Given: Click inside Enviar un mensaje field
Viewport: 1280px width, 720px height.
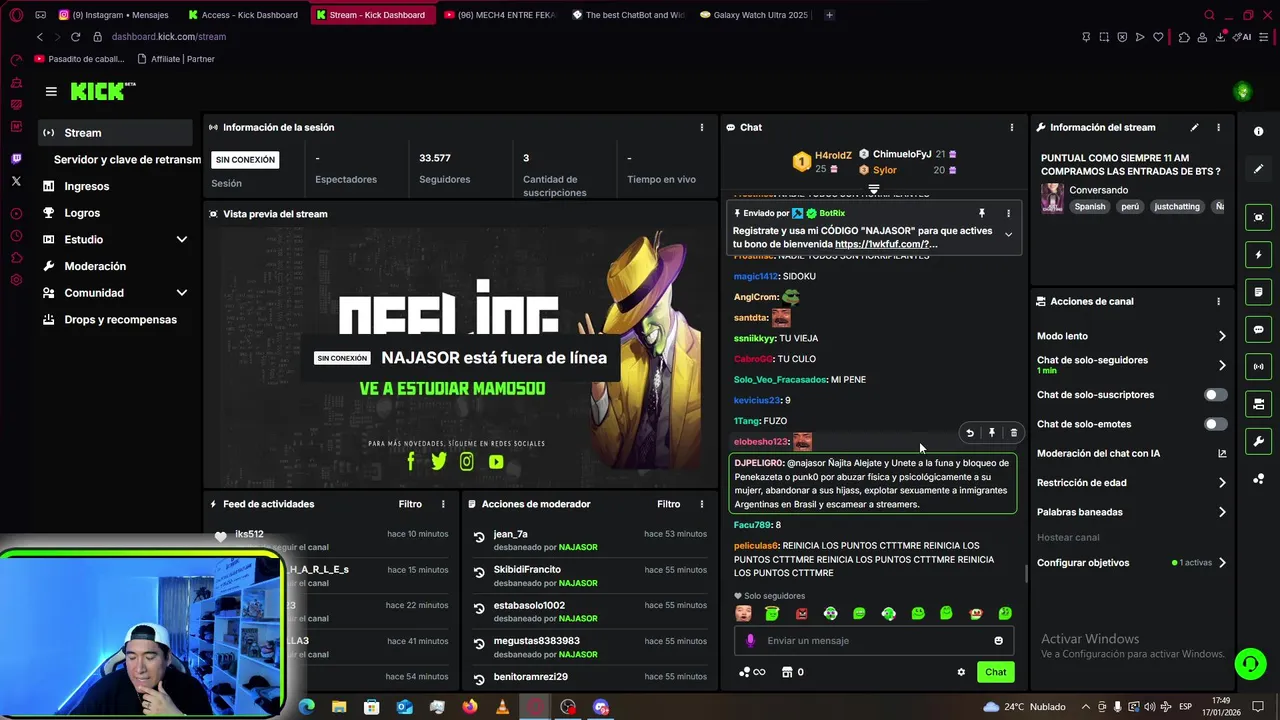Looking at the screenshot, I should pyautogui.click(x=875, y=641).
